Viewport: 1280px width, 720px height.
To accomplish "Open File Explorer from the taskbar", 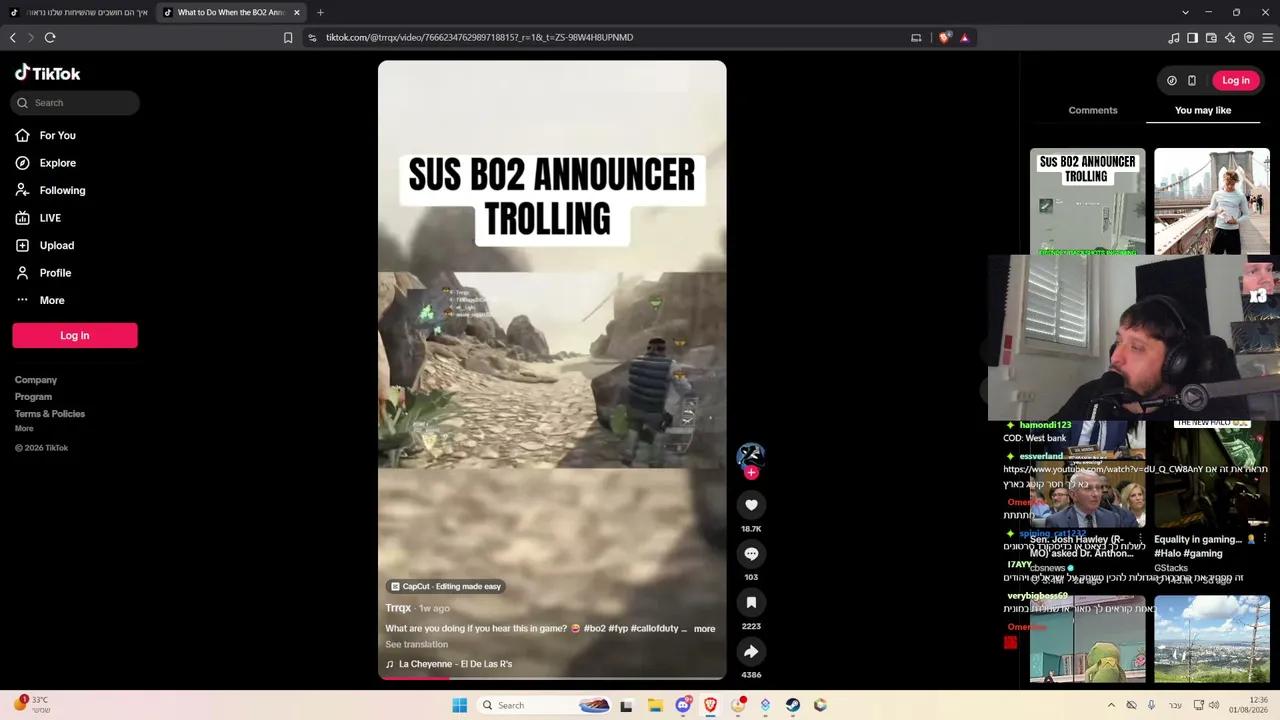I will coord(655,705).
